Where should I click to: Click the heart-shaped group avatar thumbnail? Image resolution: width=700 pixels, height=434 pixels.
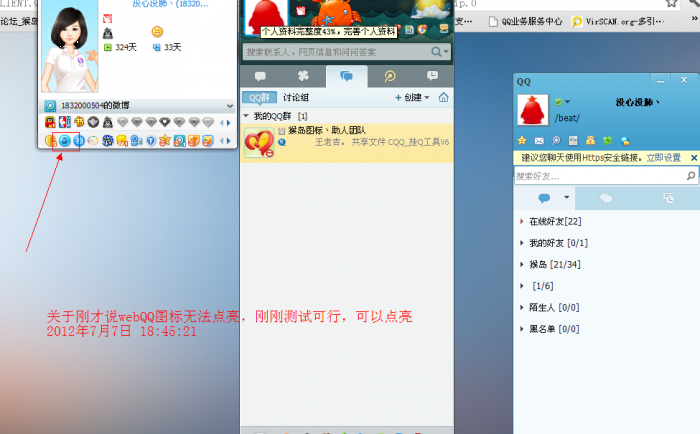point(259,142)
